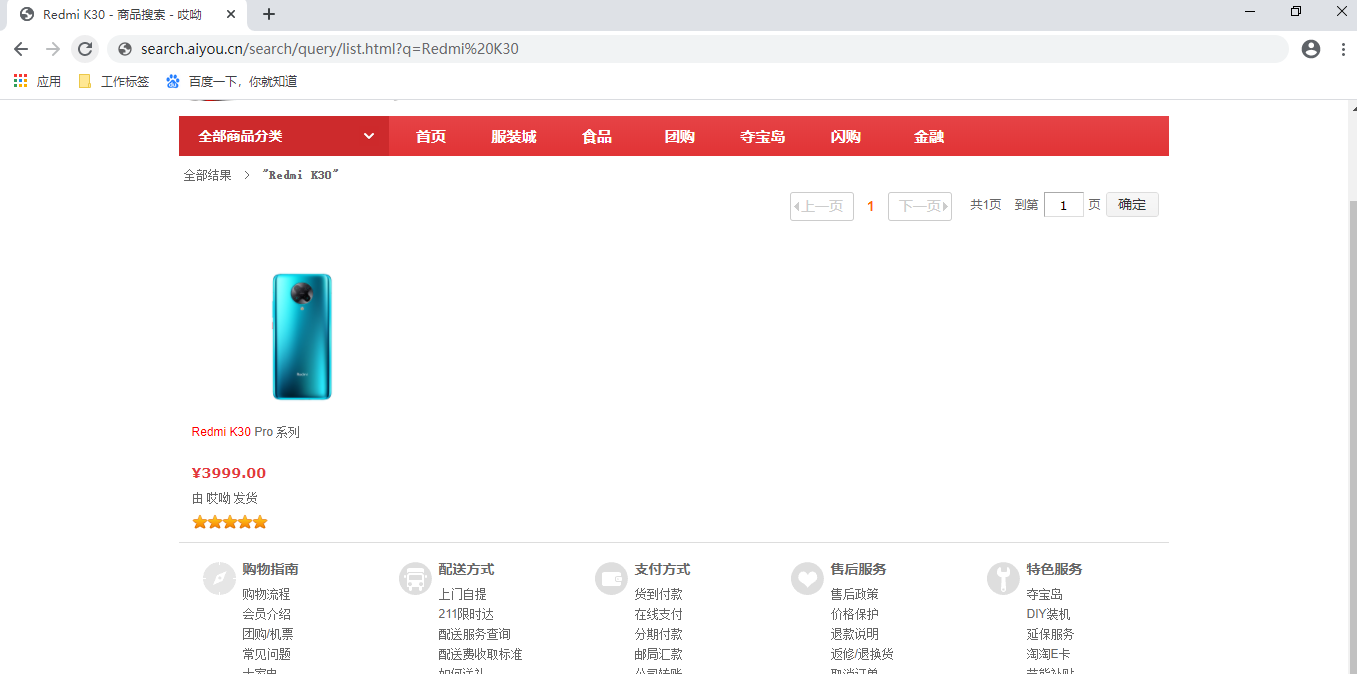Click the 配送方式 truck icon
The image size is (1357, 674).
point(415,578)
